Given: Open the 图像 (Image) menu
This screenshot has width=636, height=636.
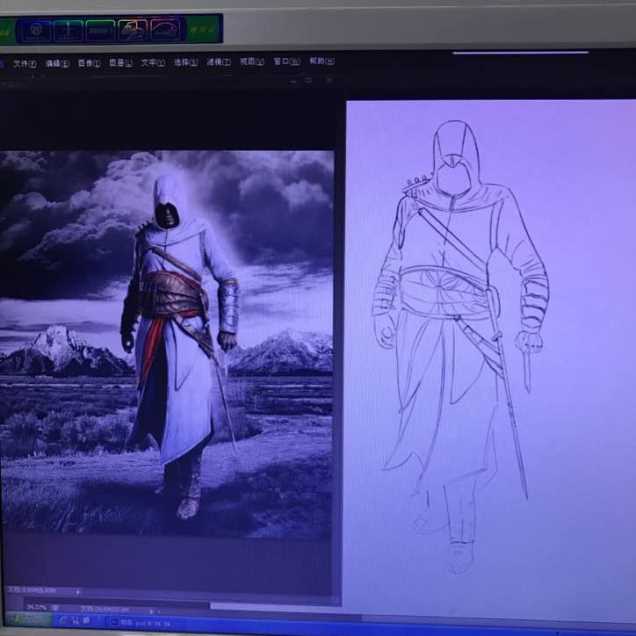Looking at the screenshot, I should [89, 63].
